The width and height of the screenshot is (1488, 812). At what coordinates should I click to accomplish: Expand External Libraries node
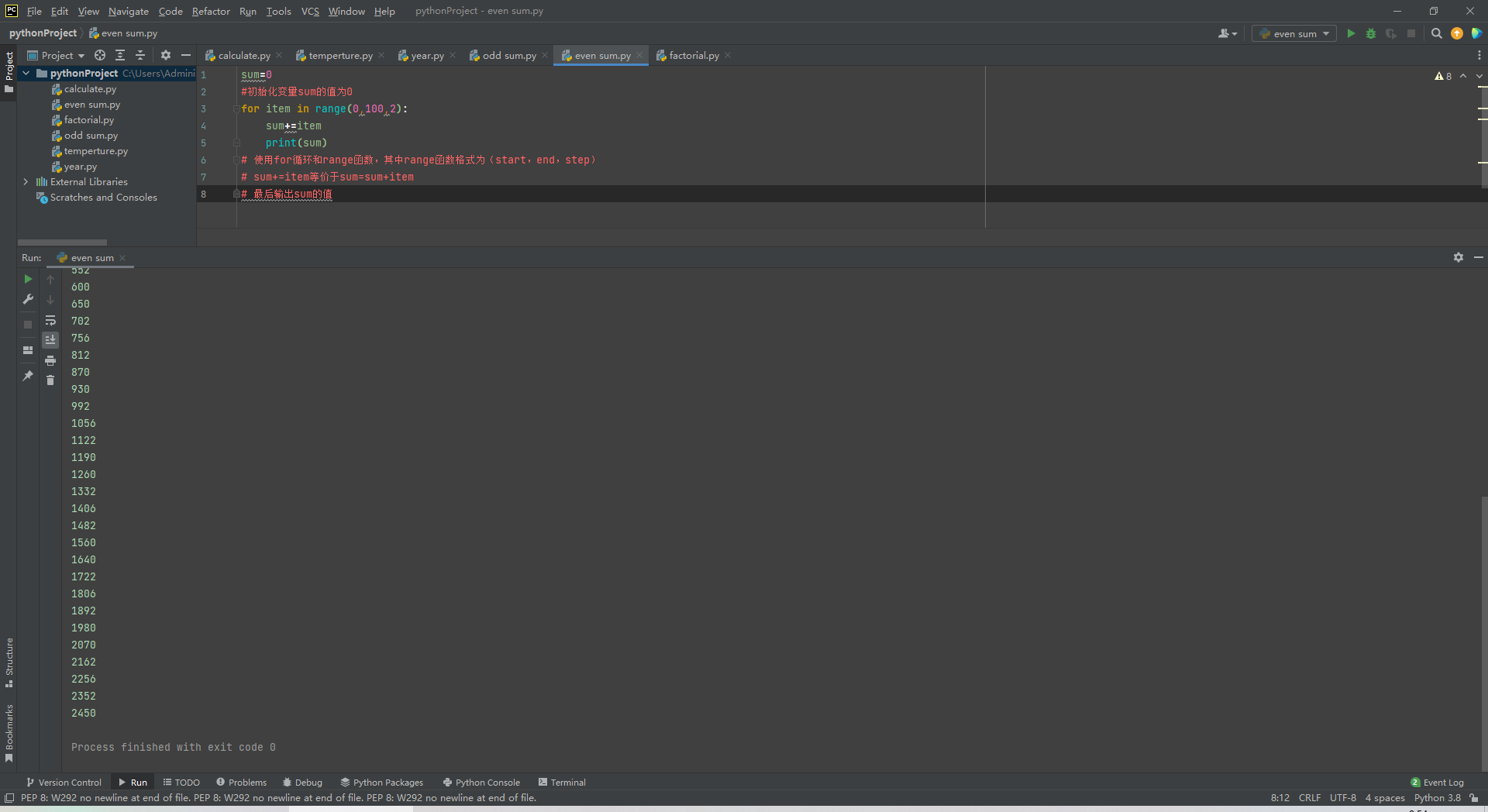pyautogui.click(x=26, y=182)
